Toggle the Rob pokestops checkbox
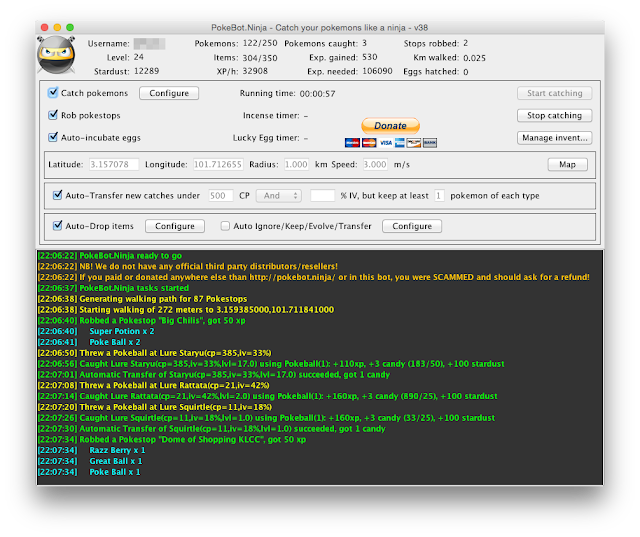The width and height of the screenshot is (640, 537). (53, 115)
